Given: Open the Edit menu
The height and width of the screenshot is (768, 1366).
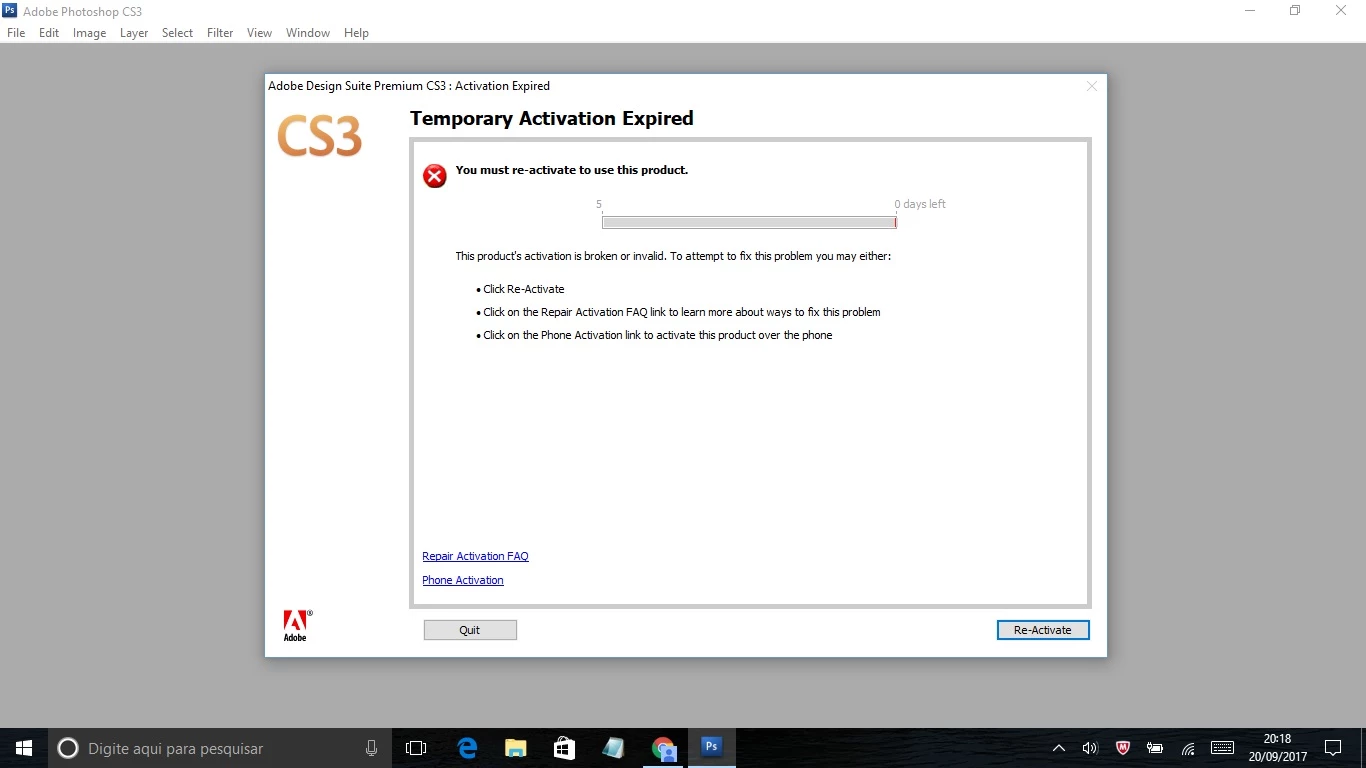Looking at the screenshot, I should click(49, 33).
